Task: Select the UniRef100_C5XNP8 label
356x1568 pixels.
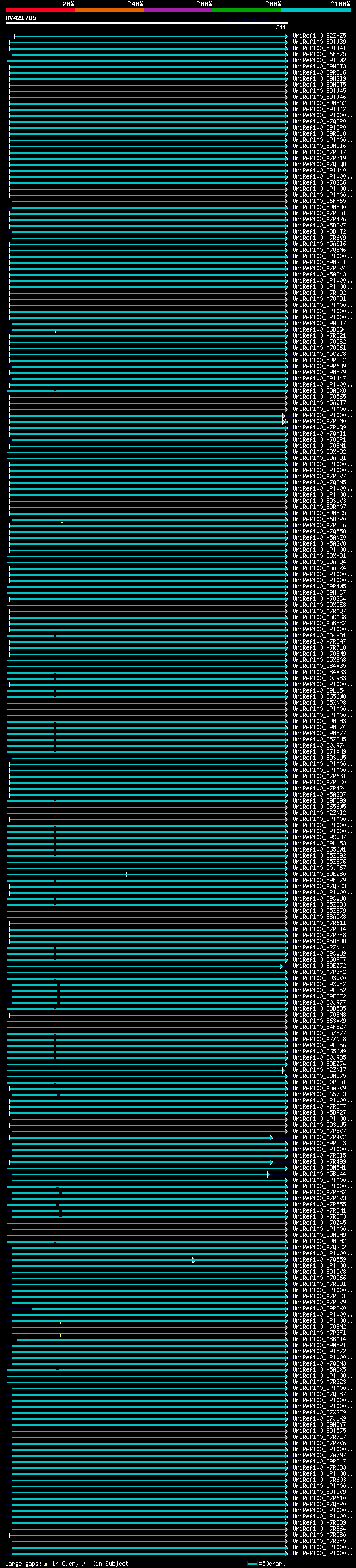Action: click(x=319, y=703)
